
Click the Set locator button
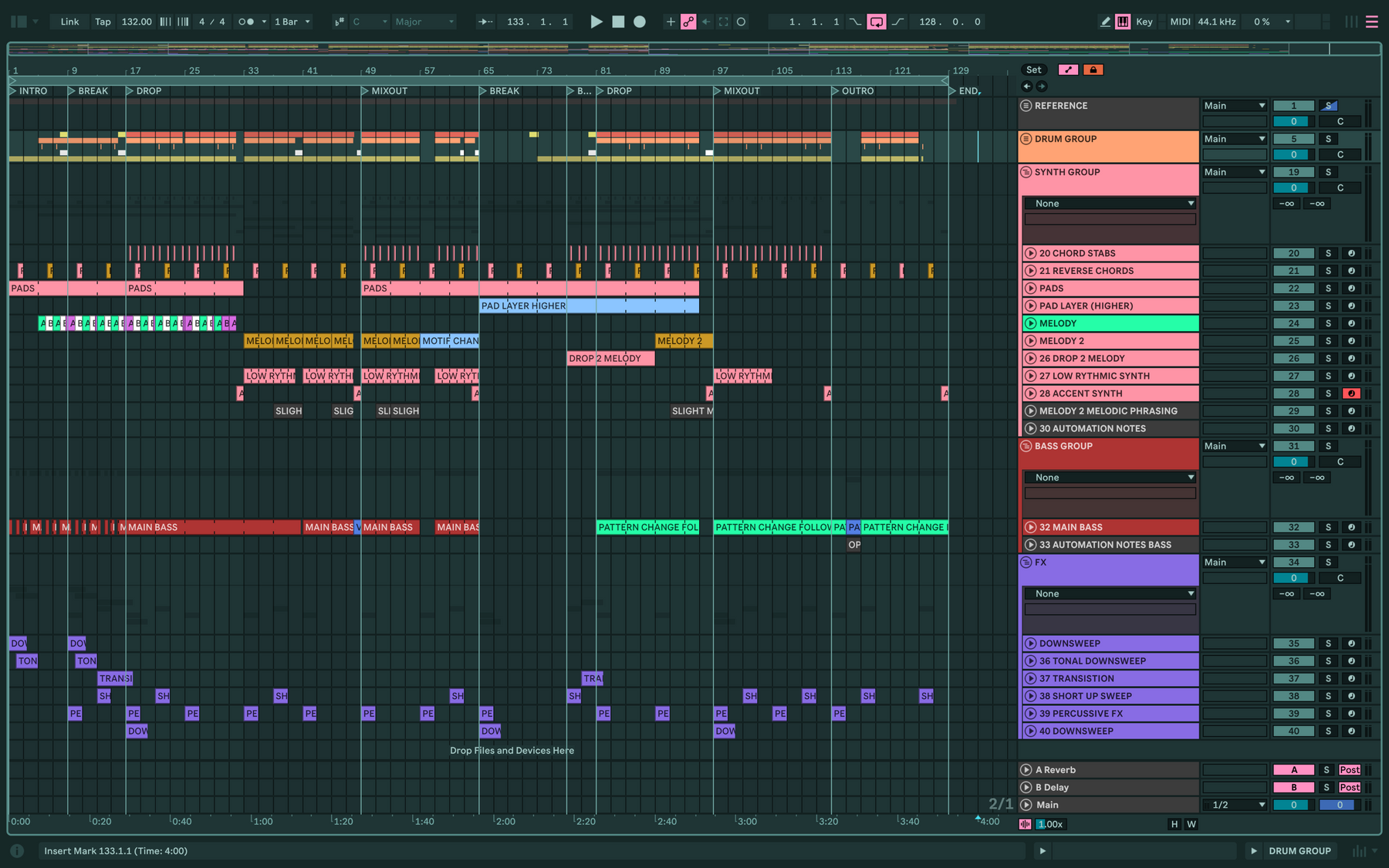[1034, 69]
